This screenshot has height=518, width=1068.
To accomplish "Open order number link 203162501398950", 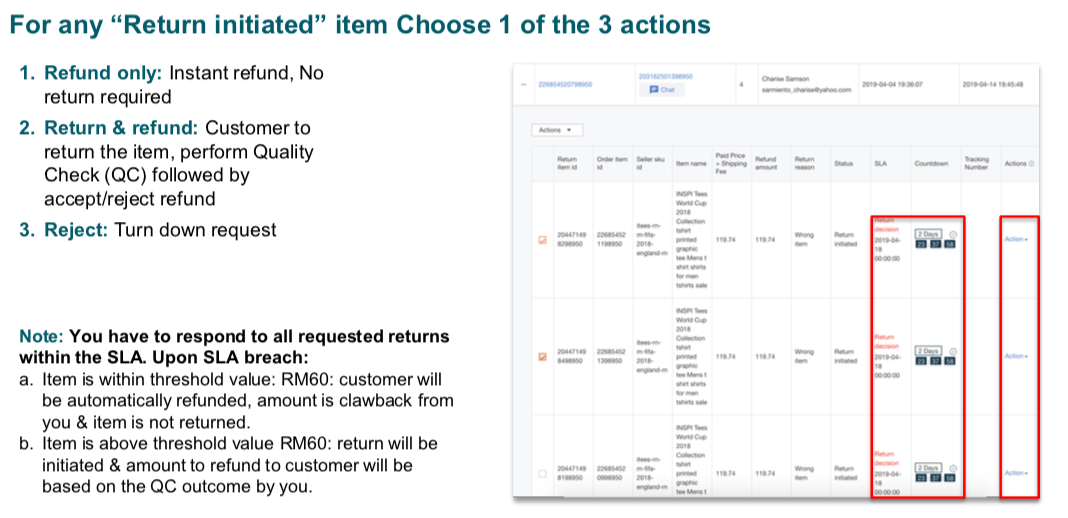I will [665, 75].
